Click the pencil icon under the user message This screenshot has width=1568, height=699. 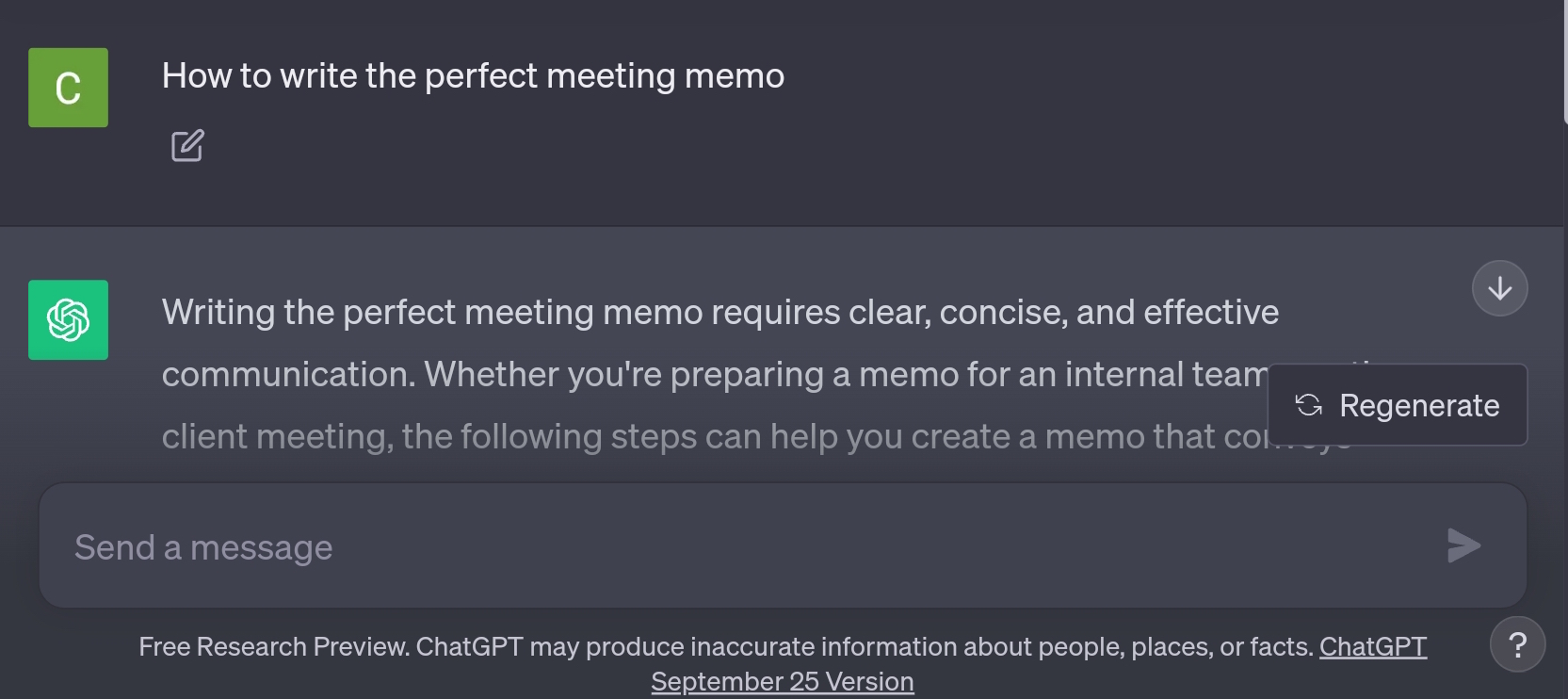point(186,145)
